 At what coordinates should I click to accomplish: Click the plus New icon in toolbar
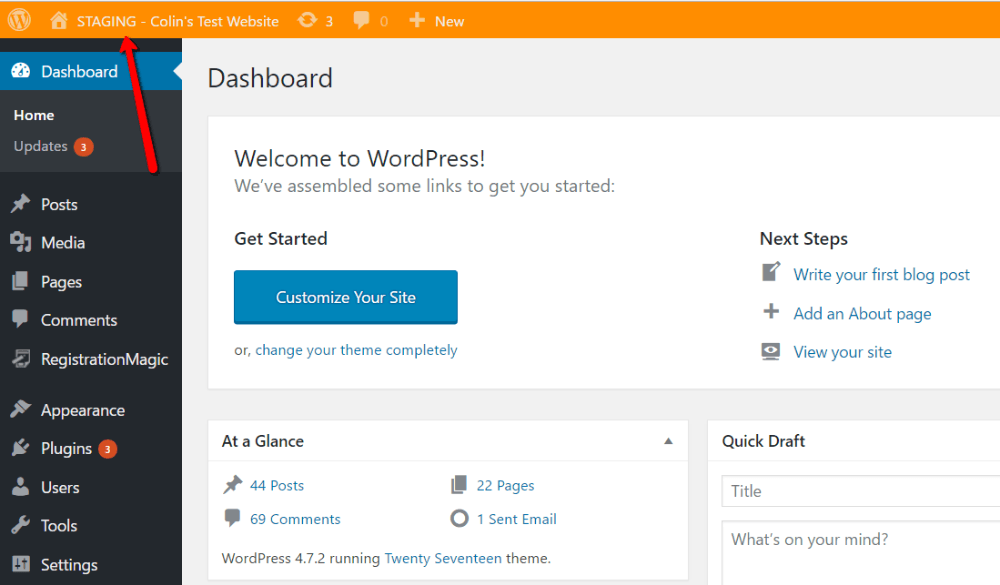pyautogui.click(x=418, y=21)
